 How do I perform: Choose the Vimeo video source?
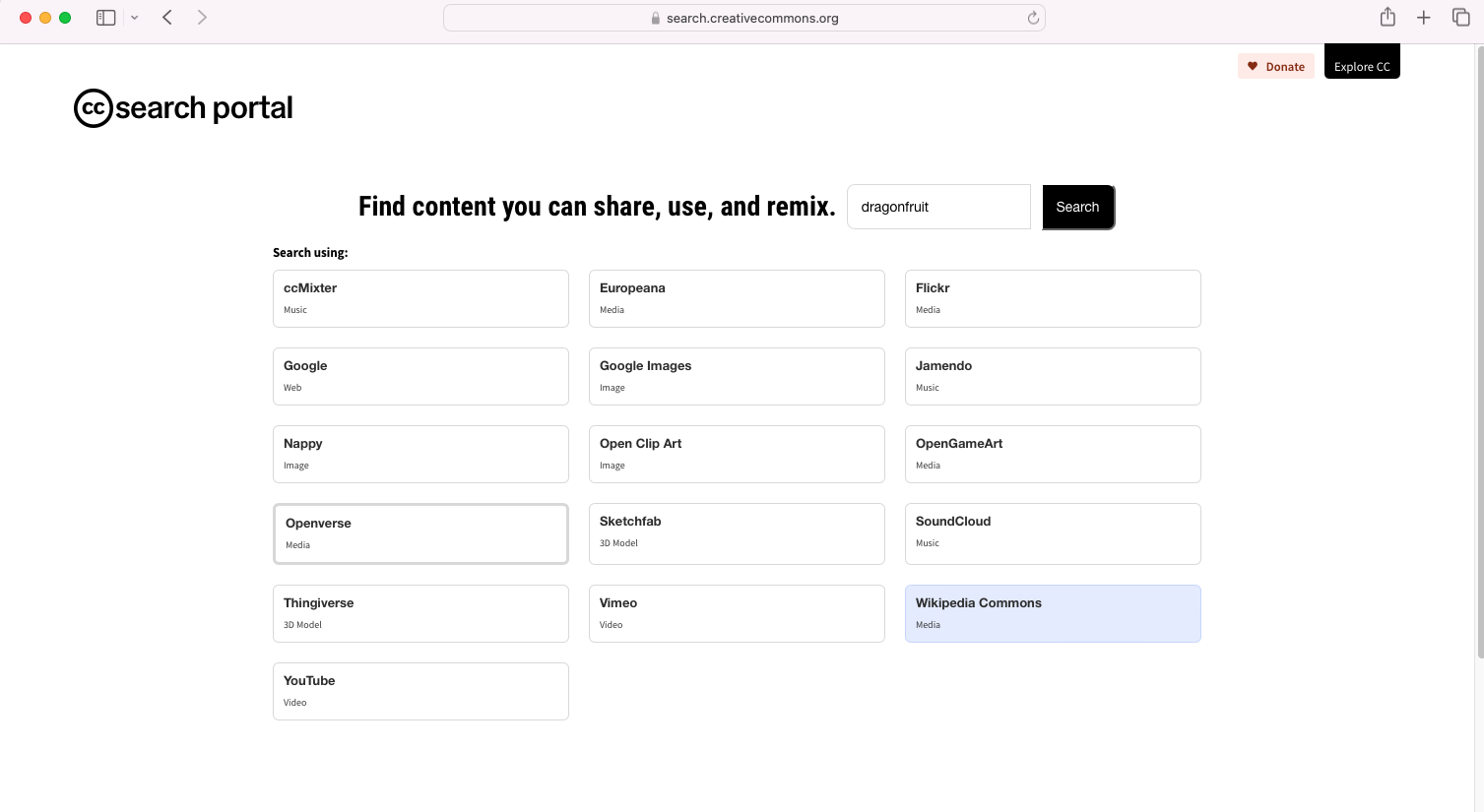coord(737,613)
